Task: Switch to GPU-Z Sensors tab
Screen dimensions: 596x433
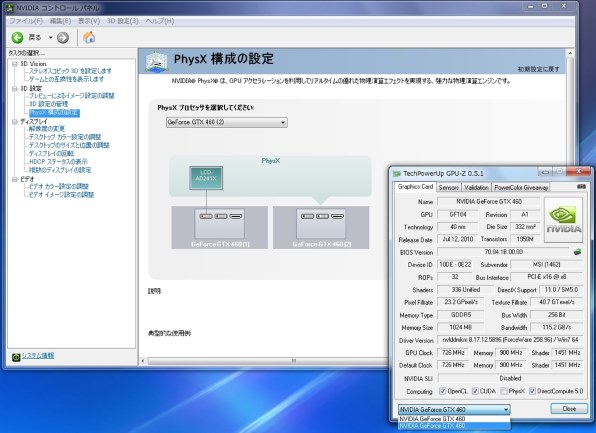Action: click(449, 187)
